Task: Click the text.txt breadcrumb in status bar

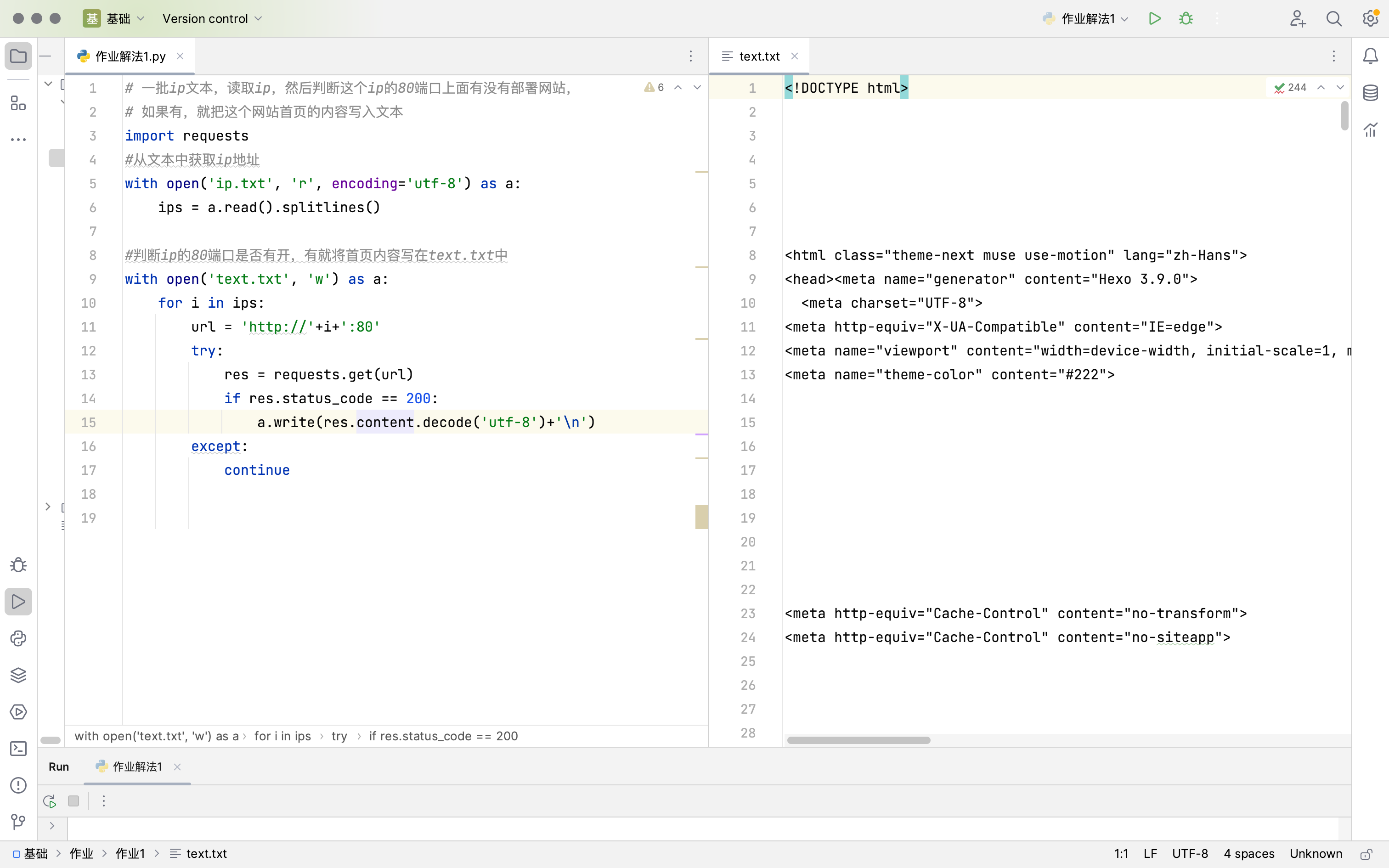Action: tap(198, 854)
